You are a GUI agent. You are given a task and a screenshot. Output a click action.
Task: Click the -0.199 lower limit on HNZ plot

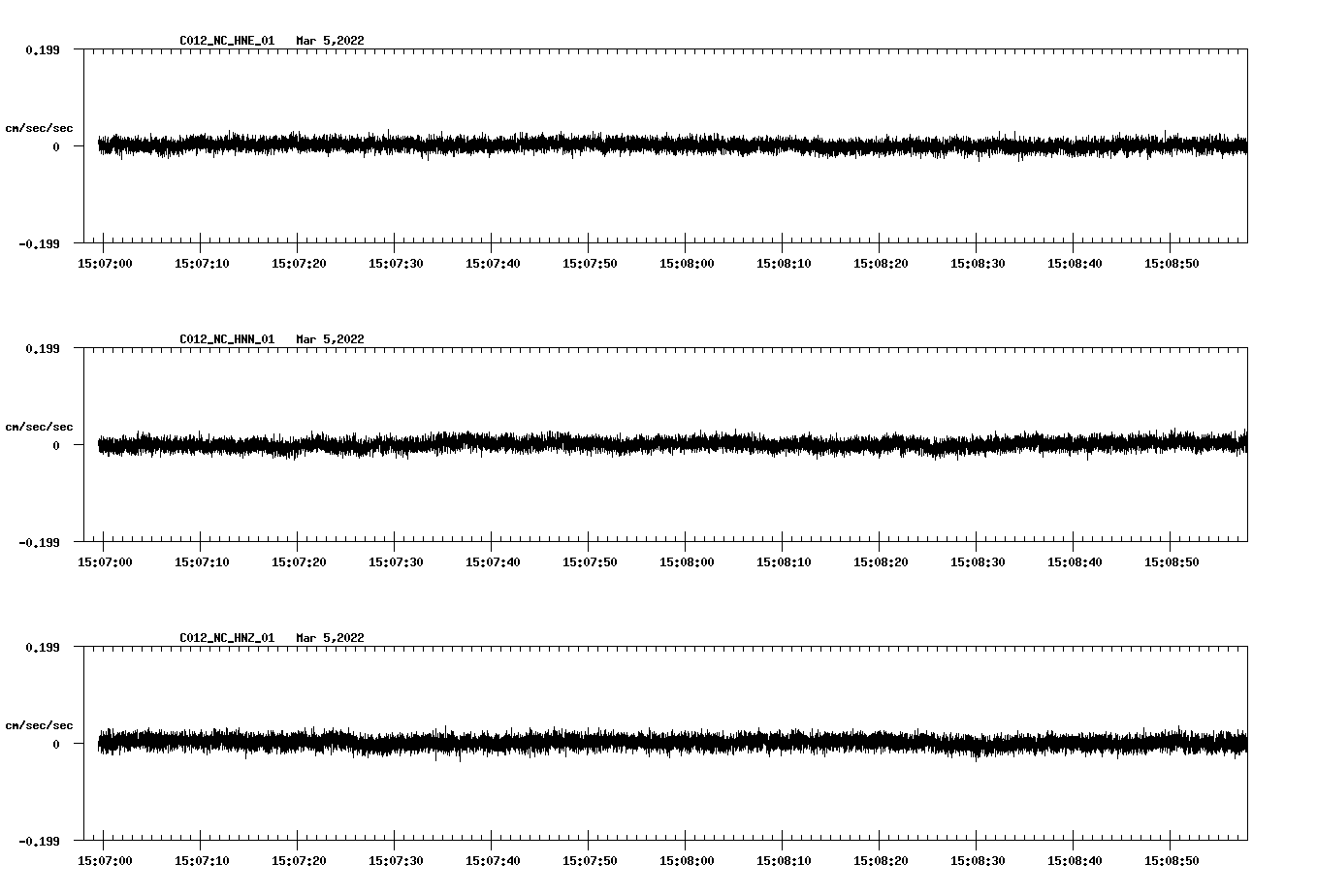click(x=39, y=841)
